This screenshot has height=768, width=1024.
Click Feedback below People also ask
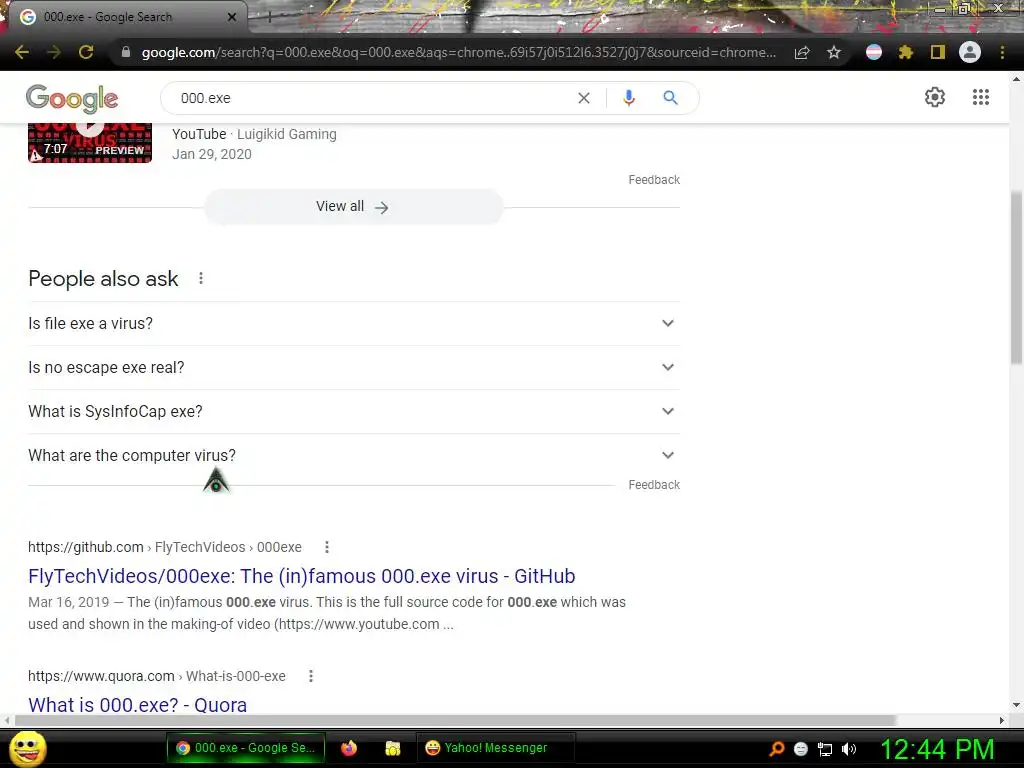click(654, 485)
